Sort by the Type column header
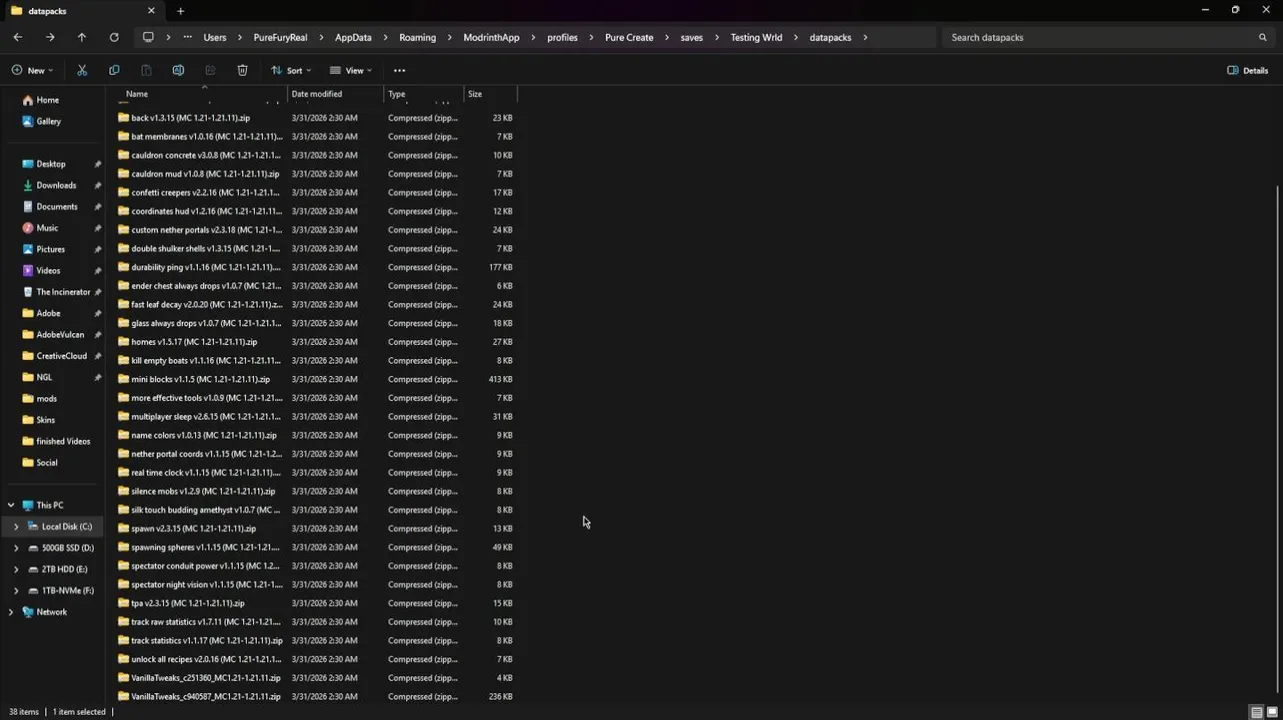Image resolution: width=1283 pixels, height=720 pixels. [424, 94]
